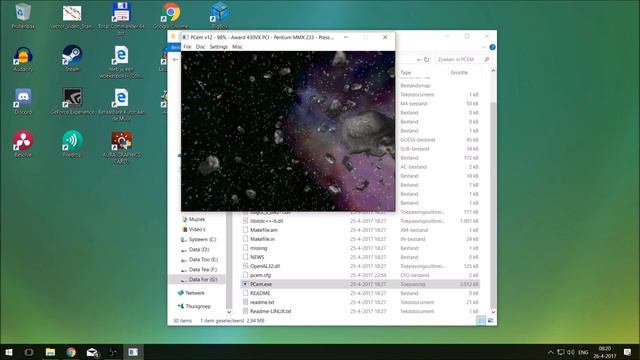Open the taskbar clock and date
640x360 pixels.
605,352
